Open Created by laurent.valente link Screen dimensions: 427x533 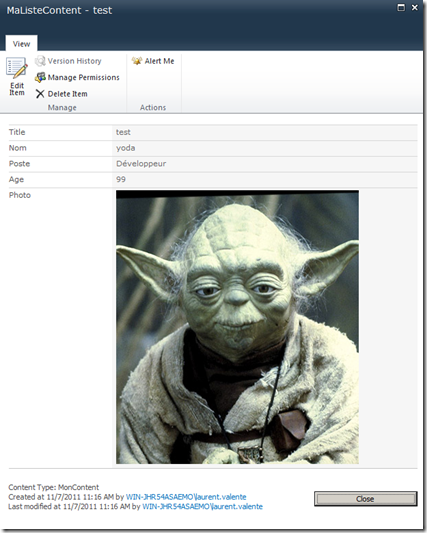coord(186,497)
